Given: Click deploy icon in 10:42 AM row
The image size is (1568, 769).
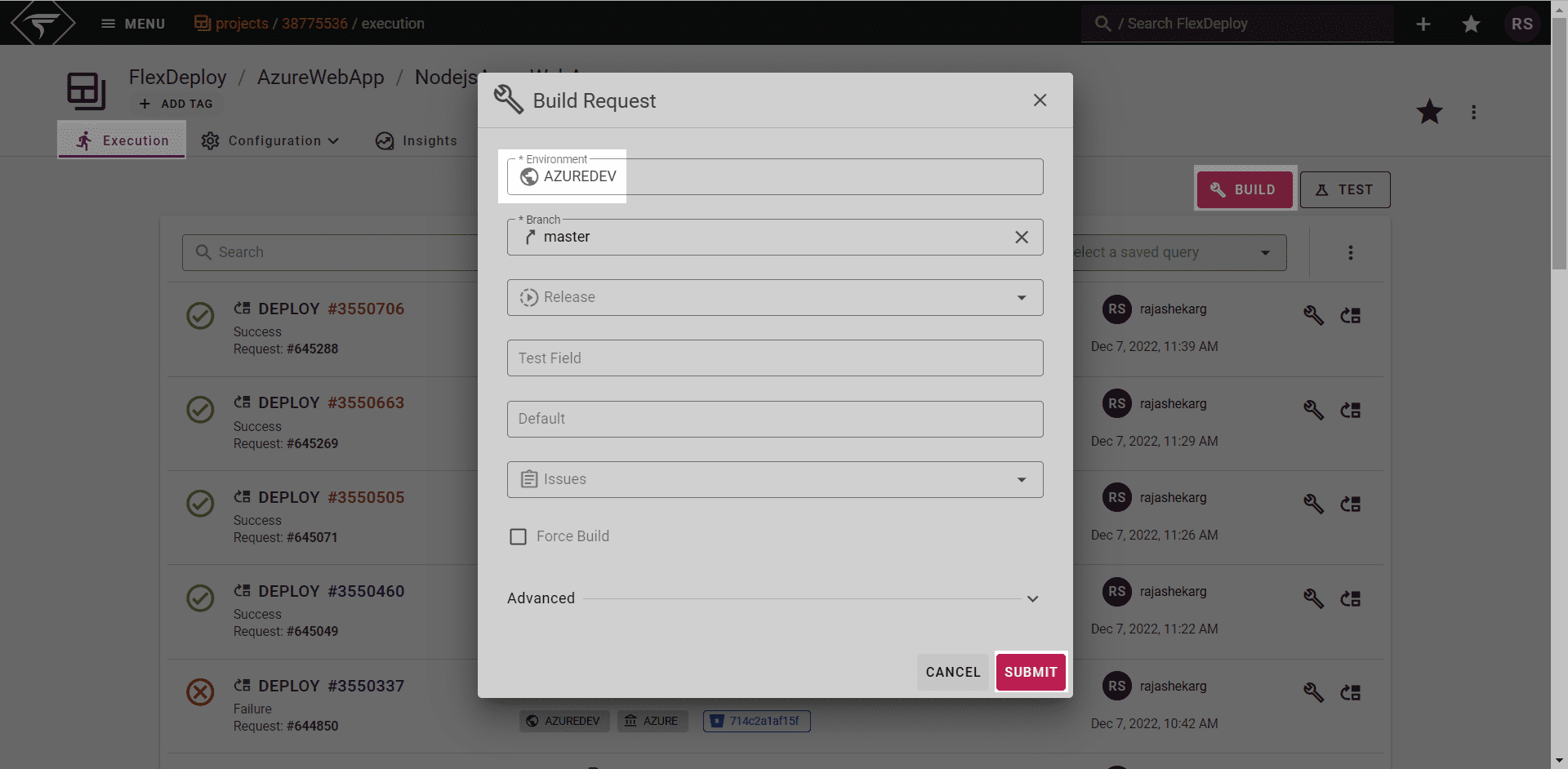Looking at the screenshot, I should [x=1351, y=692].
